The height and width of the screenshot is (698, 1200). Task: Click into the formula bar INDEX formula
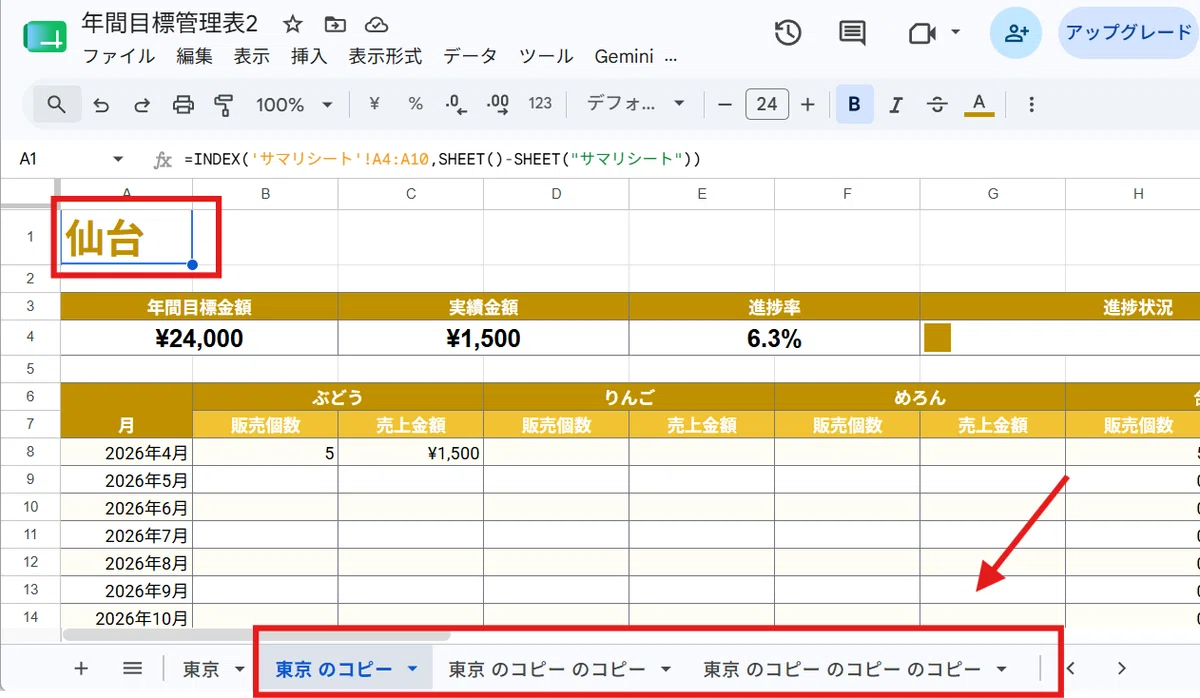(443, 159)
